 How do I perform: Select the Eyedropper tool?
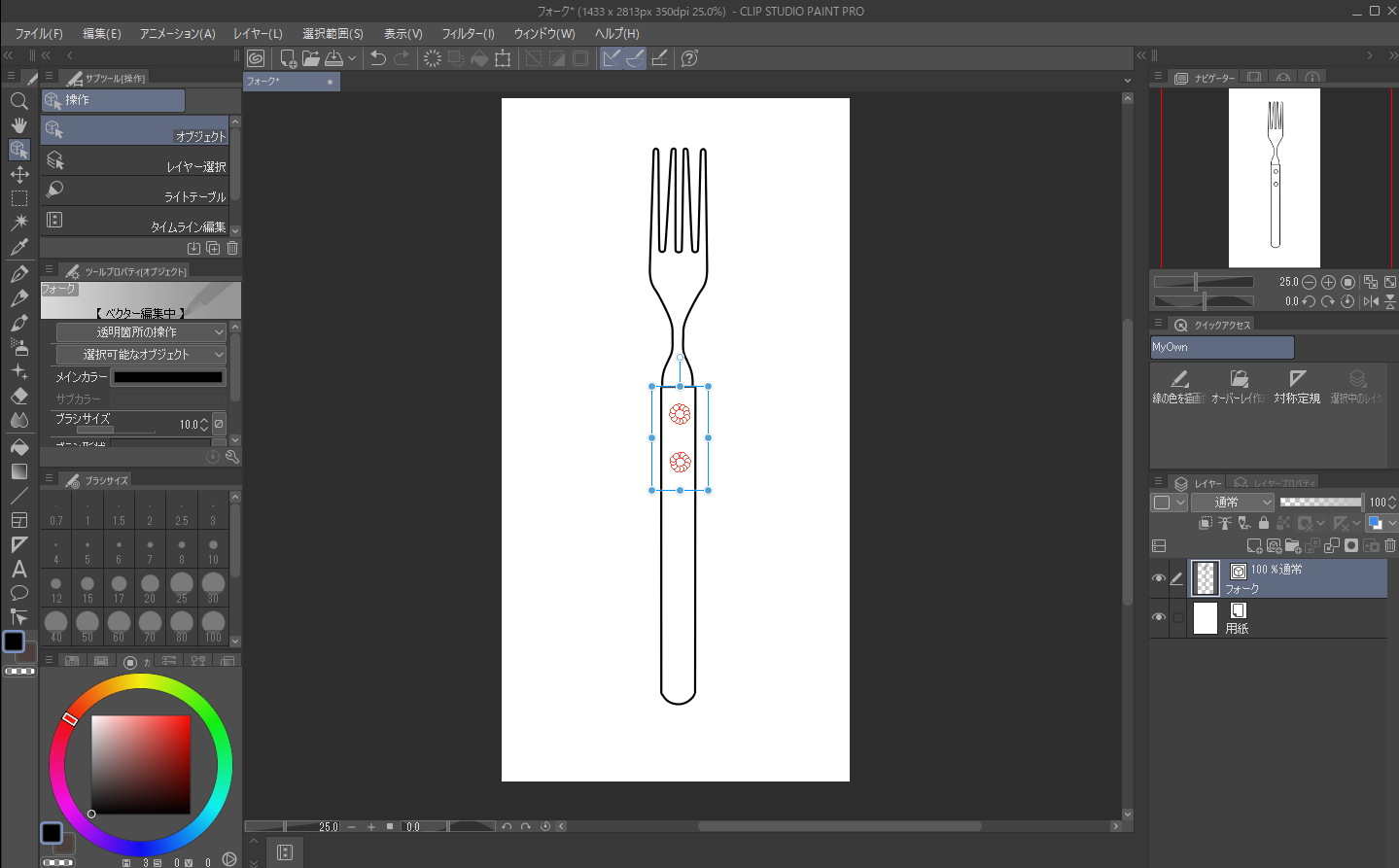coord(18,247)
